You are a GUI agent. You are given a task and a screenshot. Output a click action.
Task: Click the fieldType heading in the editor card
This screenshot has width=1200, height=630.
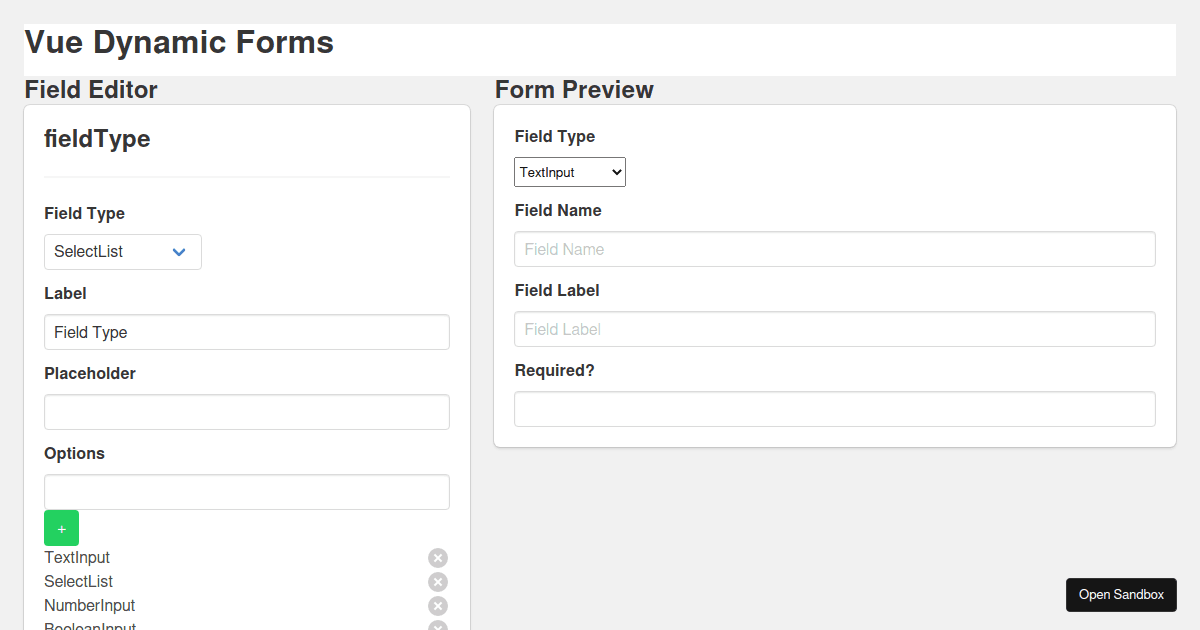[97, 138]
